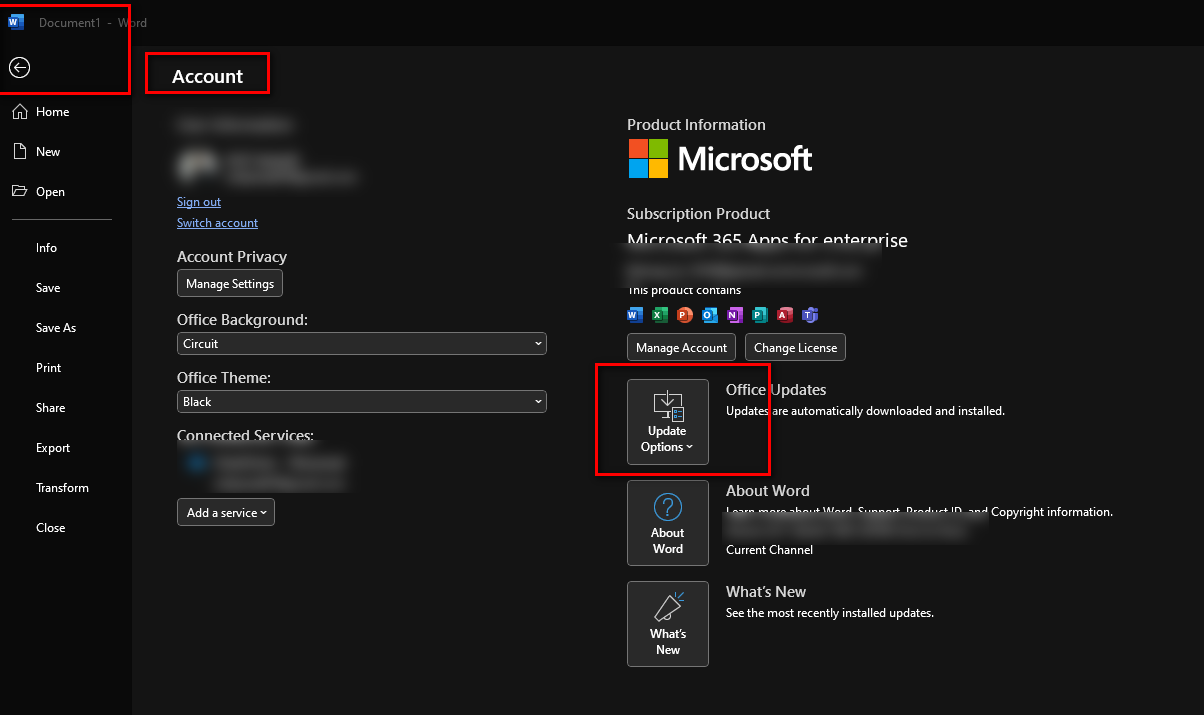Click the Manage Account button
The image size is (1204, 715).
point(682,348)
